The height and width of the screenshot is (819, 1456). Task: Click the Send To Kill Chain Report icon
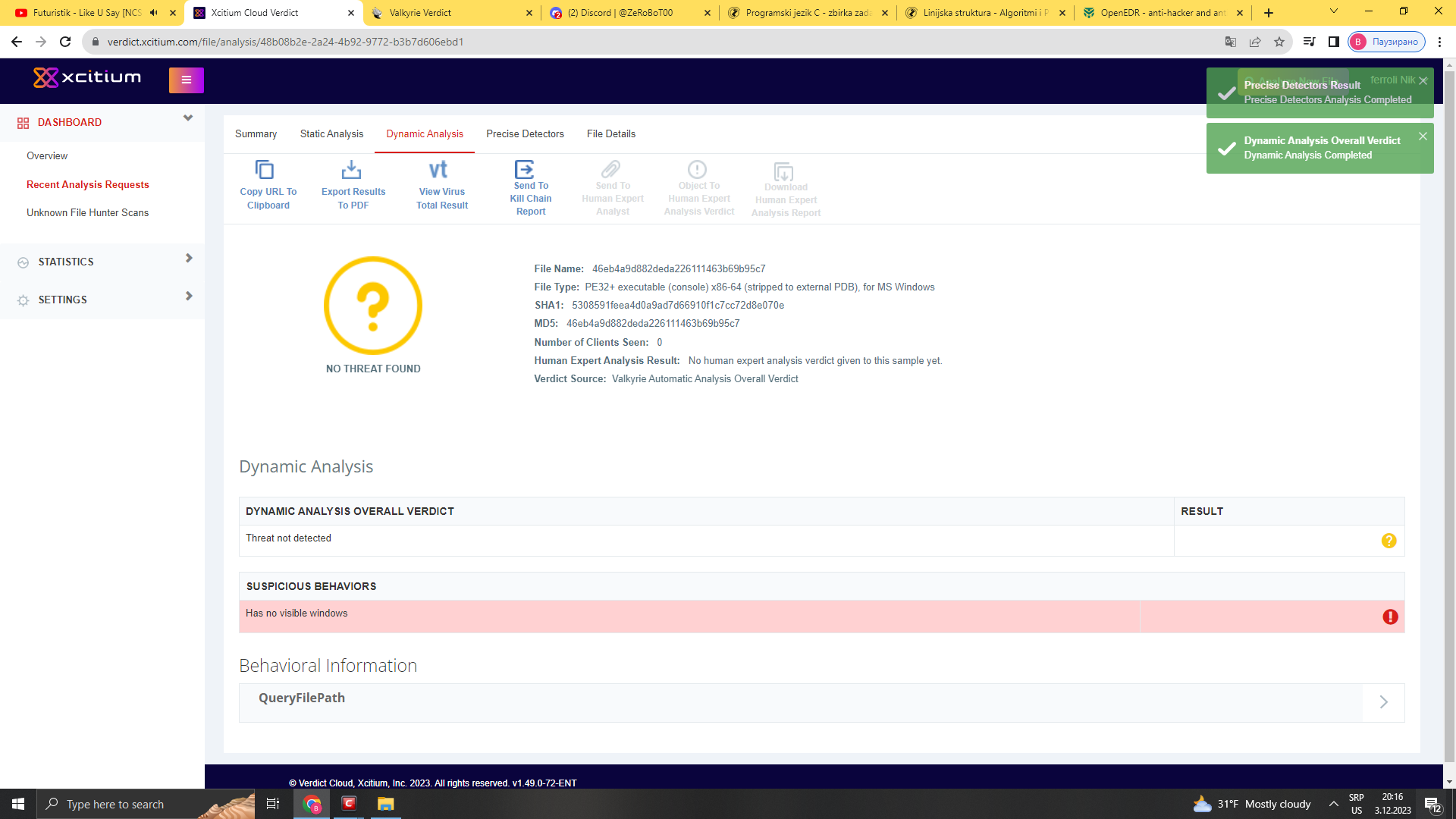coord(524,168)
